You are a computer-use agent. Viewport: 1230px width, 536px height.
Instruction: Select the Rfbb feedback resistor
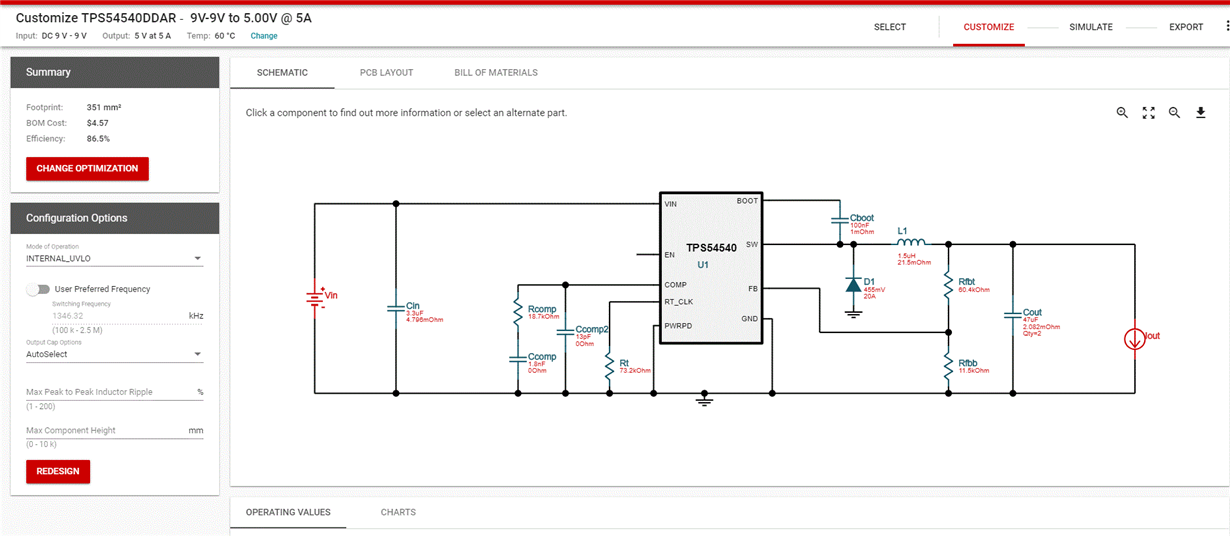coord(948,367)
